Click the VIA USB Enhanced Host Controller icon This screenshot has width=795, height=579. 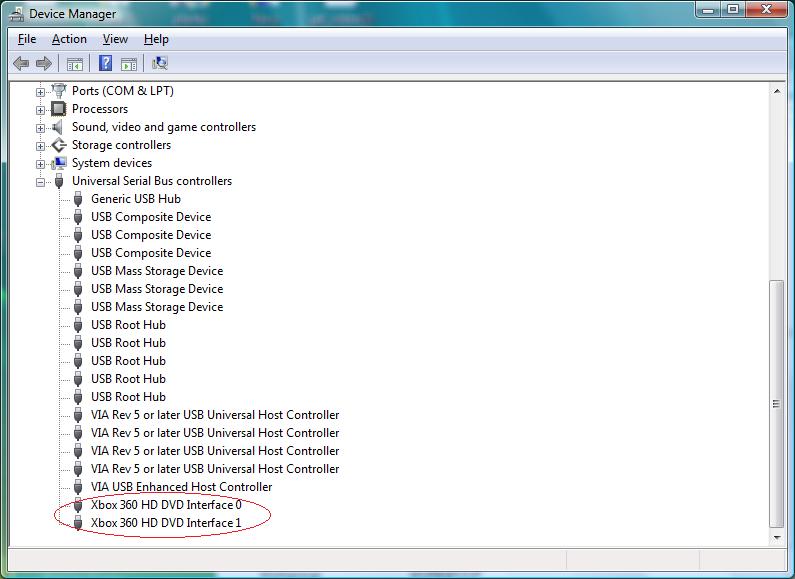78,487
